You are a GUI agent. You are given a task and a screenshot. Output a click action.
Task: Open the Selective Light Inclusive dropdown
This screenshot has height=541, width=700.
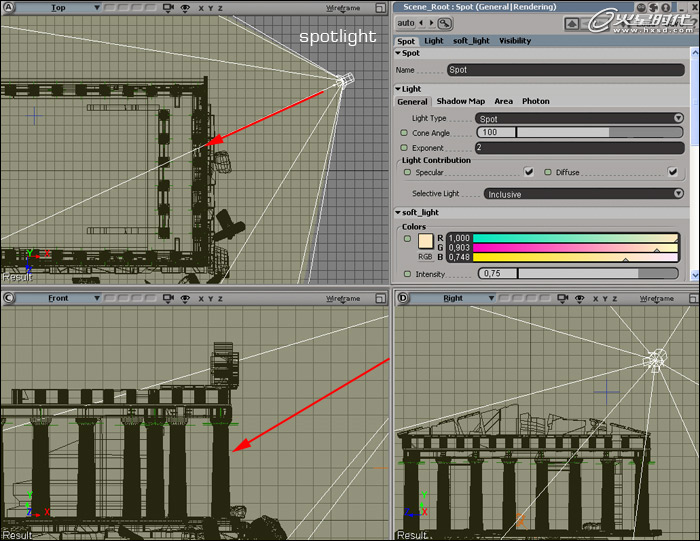(583, 194)
